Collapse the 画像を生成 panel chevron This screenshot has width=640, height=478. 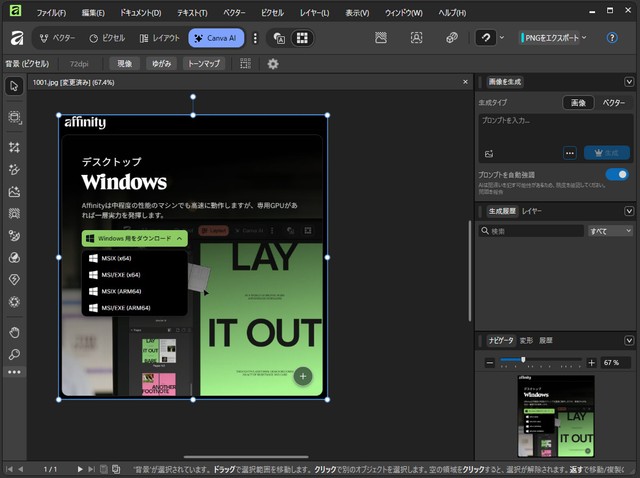(628, 82)
